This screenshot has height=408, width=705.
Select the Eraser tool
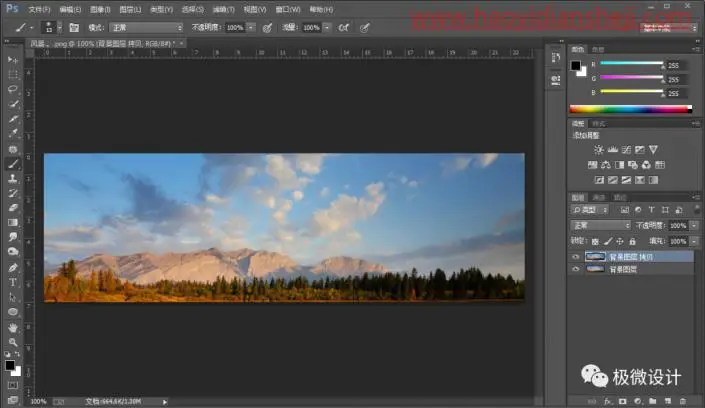click(x=13, y=208)
